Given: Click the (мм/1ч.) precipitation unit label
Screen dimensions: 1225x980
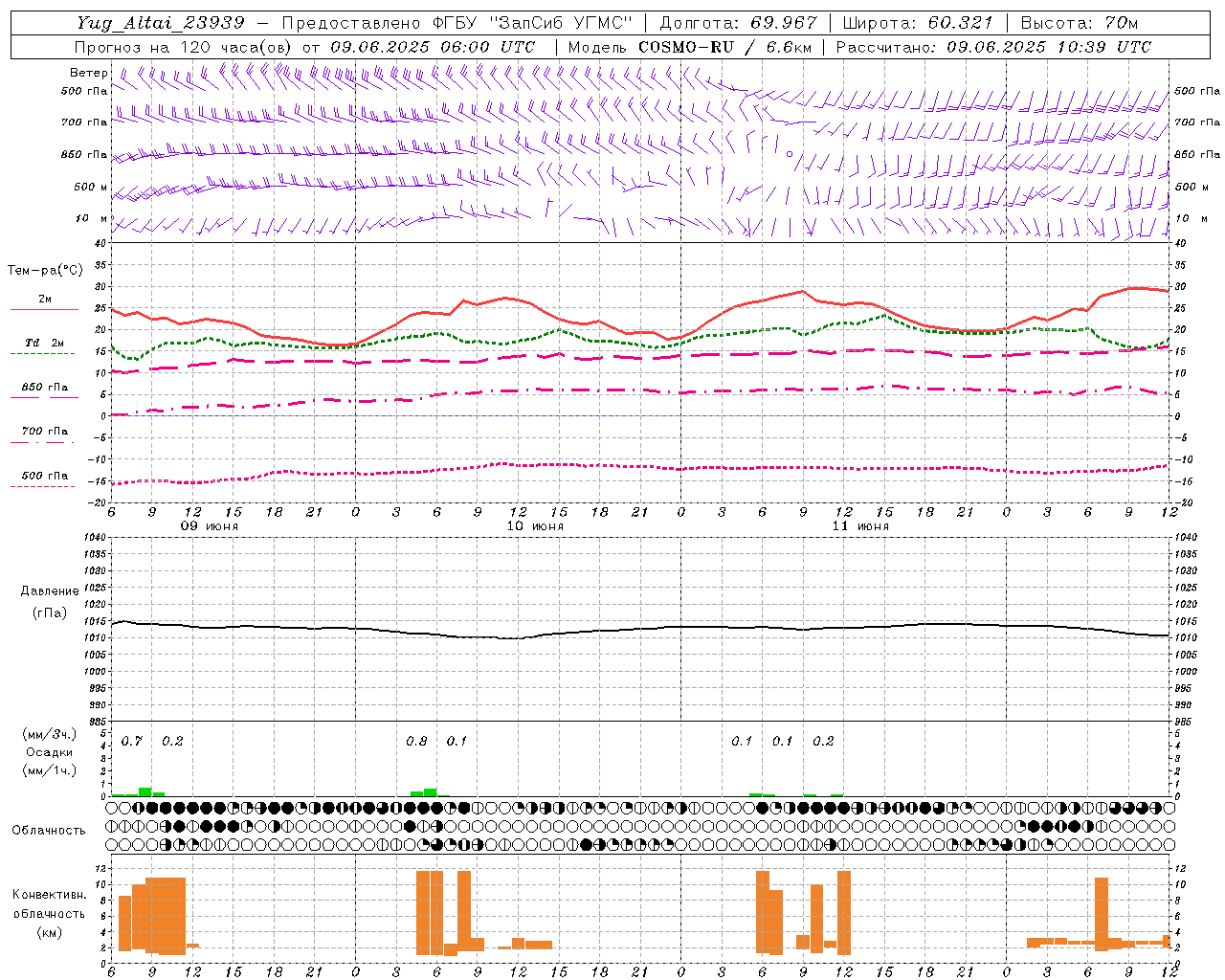Looking at the screenshot, I should pyautogui.click(x=50, y=770).
